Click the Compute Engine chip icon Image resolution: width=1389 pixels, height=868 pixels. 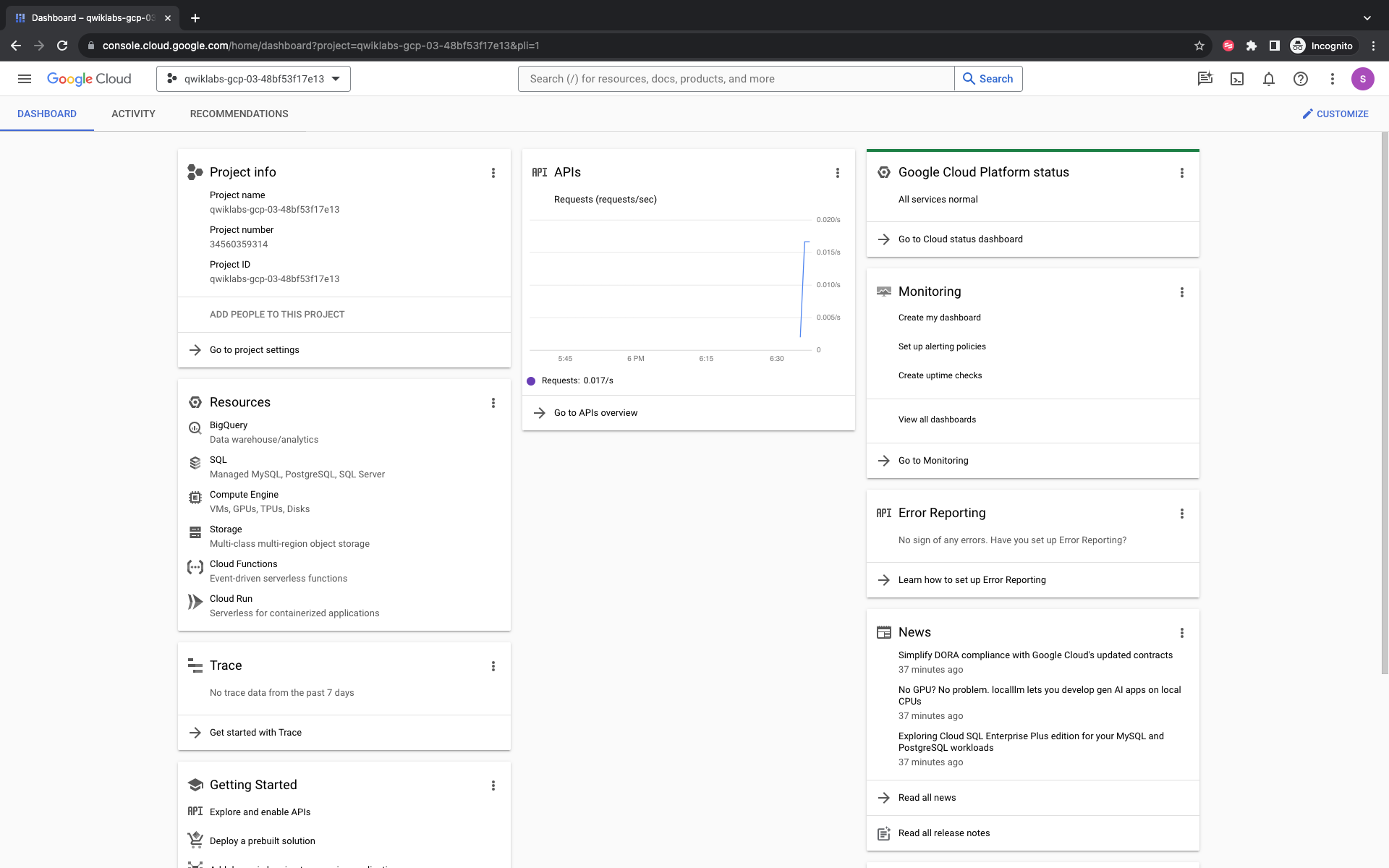click(195, 498)
